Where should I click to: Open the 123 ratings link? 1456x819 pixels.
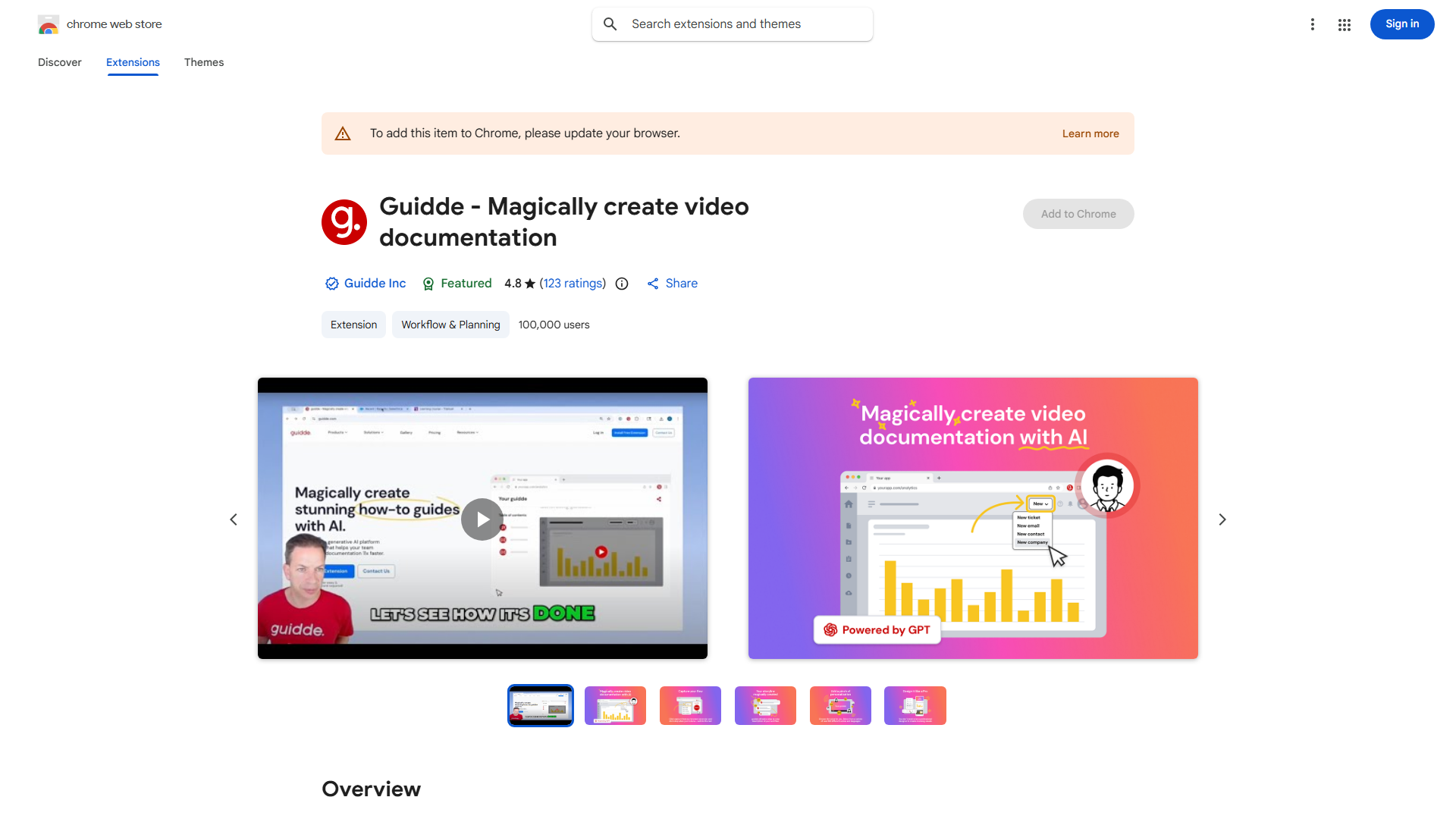(573, 284)
